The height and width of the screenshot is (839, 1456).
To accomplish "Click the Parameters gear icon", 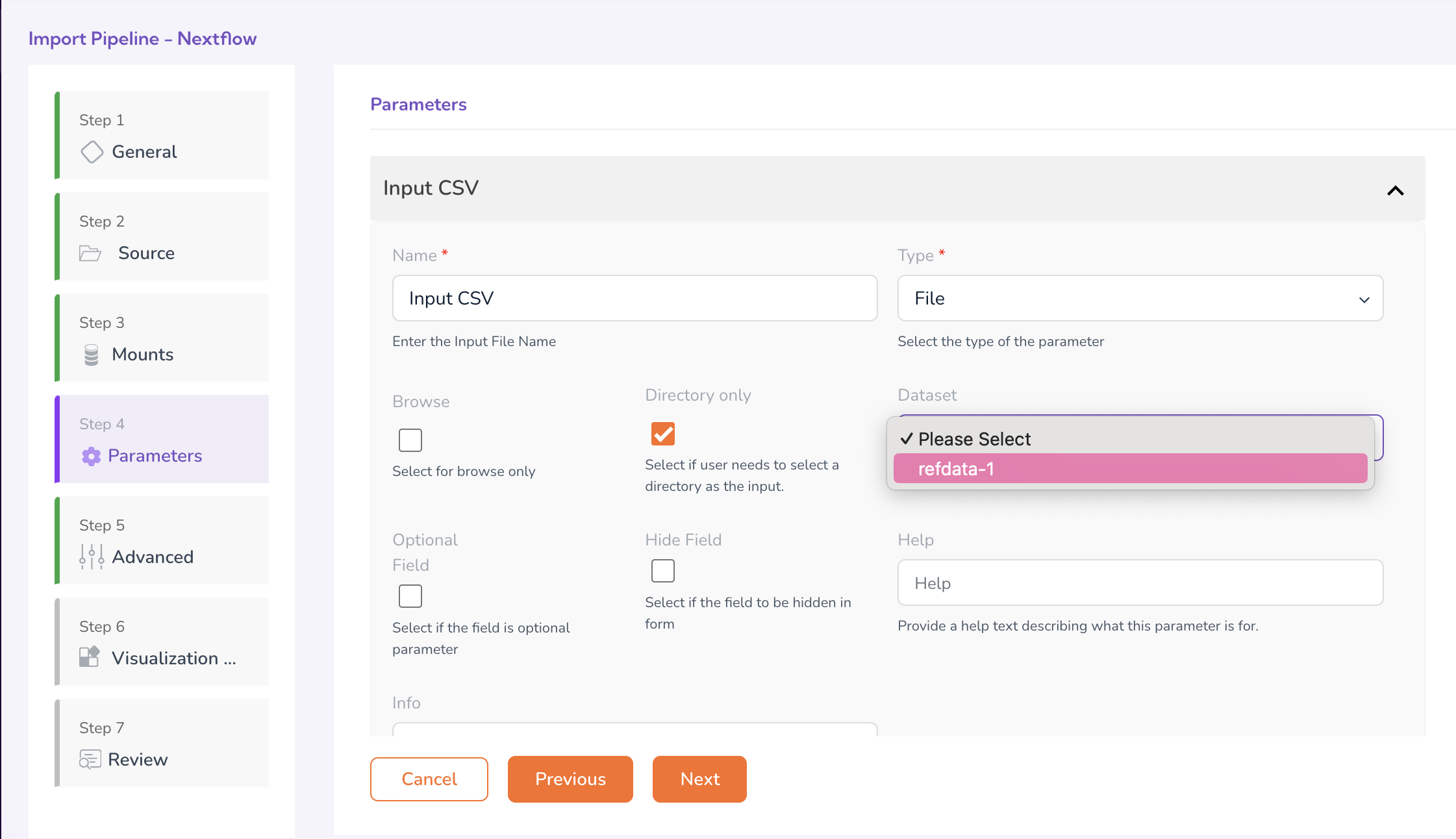I will 92,457.
